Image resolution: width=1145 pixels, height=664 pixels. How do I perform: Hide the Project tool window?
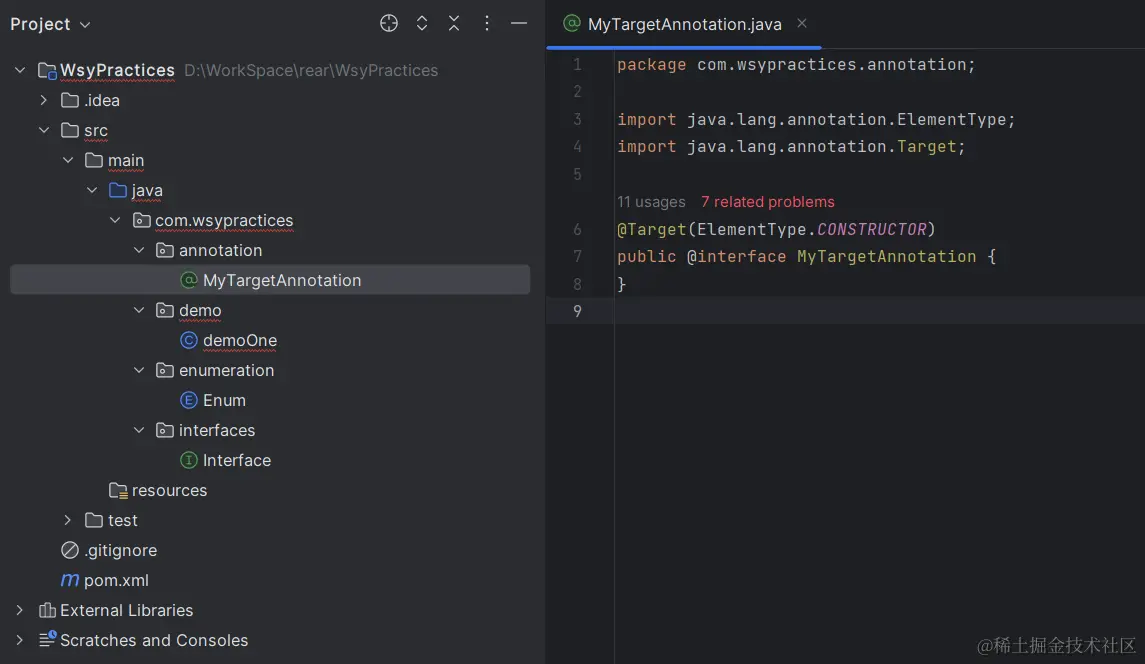pos(518,24)
